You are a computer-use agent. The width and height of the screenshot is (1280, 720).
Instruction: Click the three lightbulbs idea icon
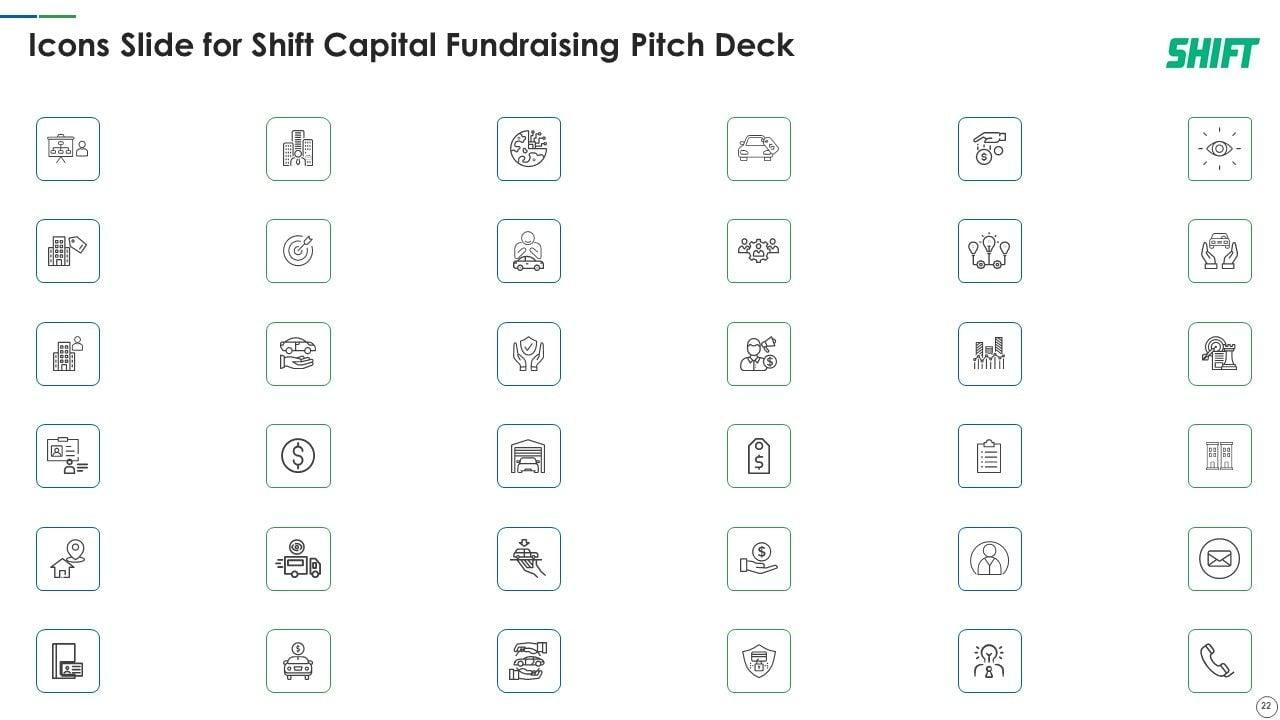989,251
